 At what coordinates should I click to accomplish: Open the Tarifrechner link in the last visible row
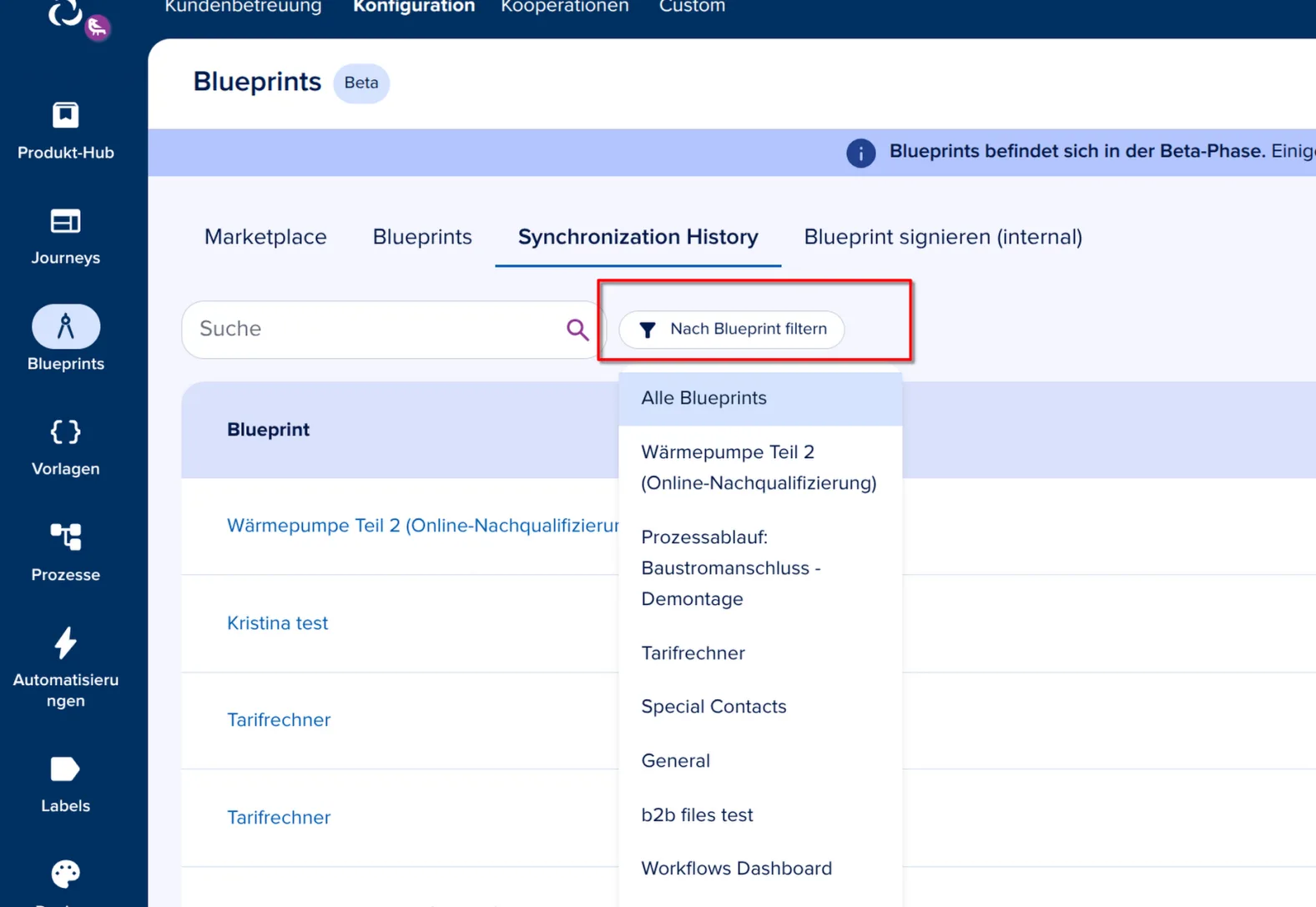point(279,818)
